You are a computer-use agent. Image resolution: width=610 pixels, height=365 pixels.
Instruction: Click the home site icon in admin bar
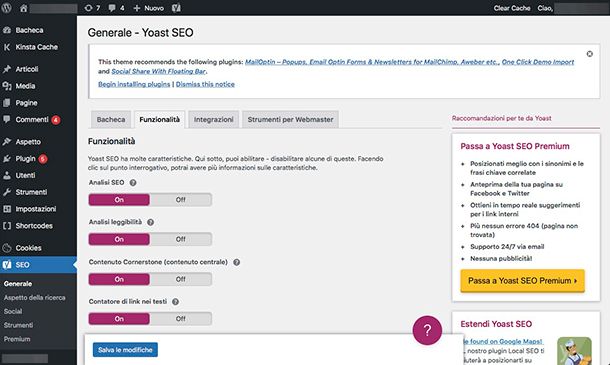(23, 8)
